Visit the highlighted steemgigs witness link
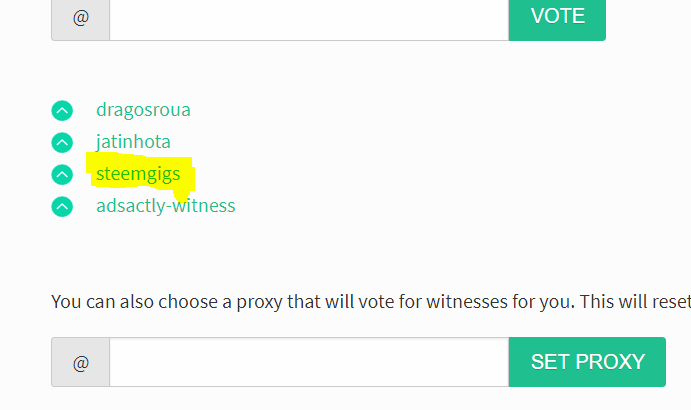This screenshot has width=691, height=410. pos(138,174)
